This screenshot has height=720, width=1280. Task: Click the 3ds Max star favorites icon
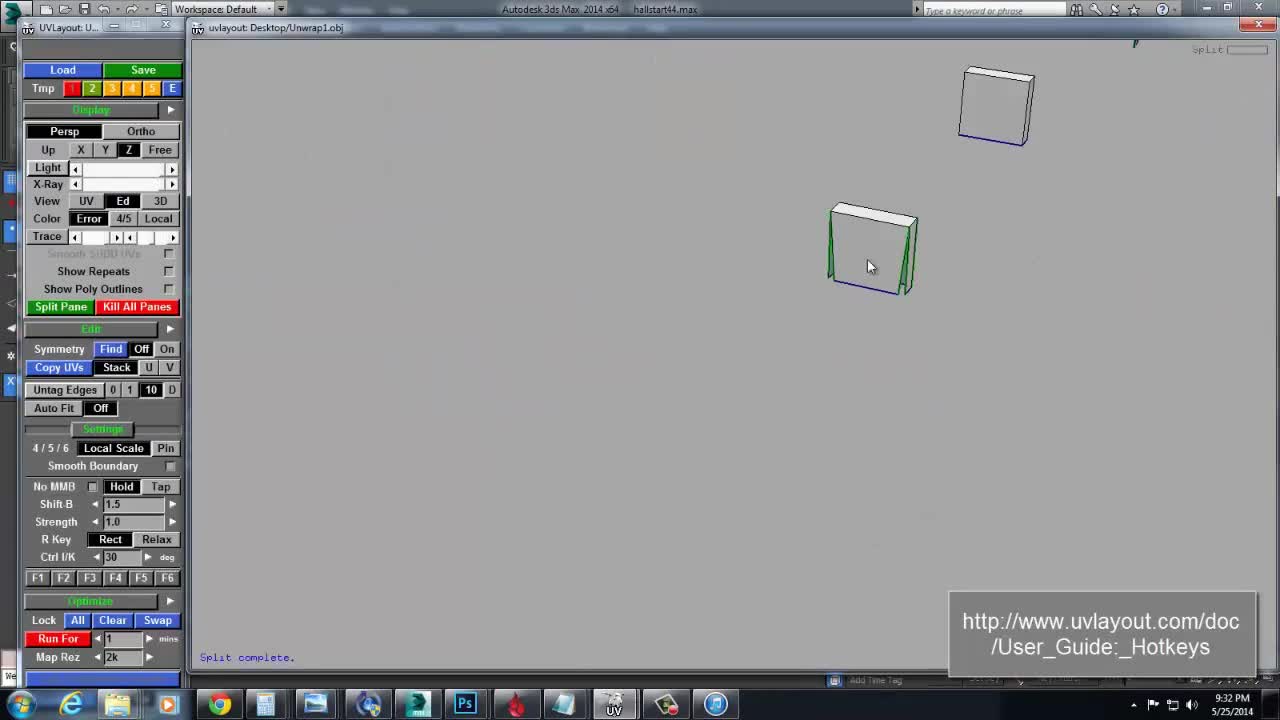pos(1134,9)
